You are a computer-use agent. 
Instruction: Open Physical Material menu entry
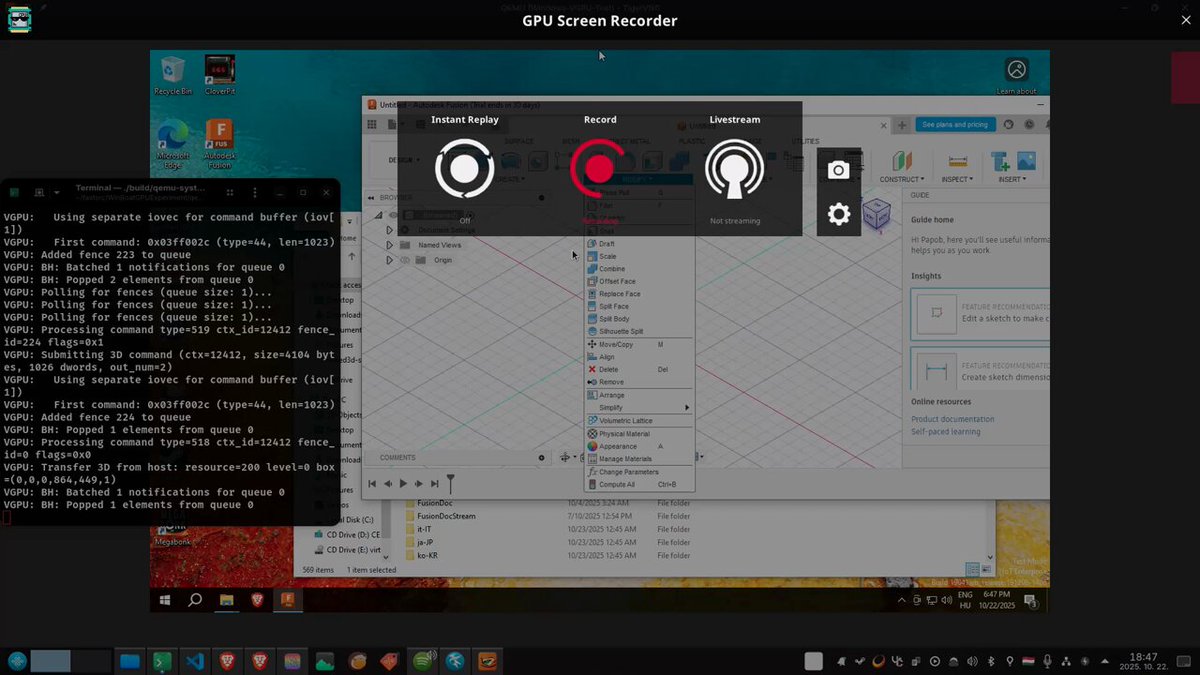639,434
